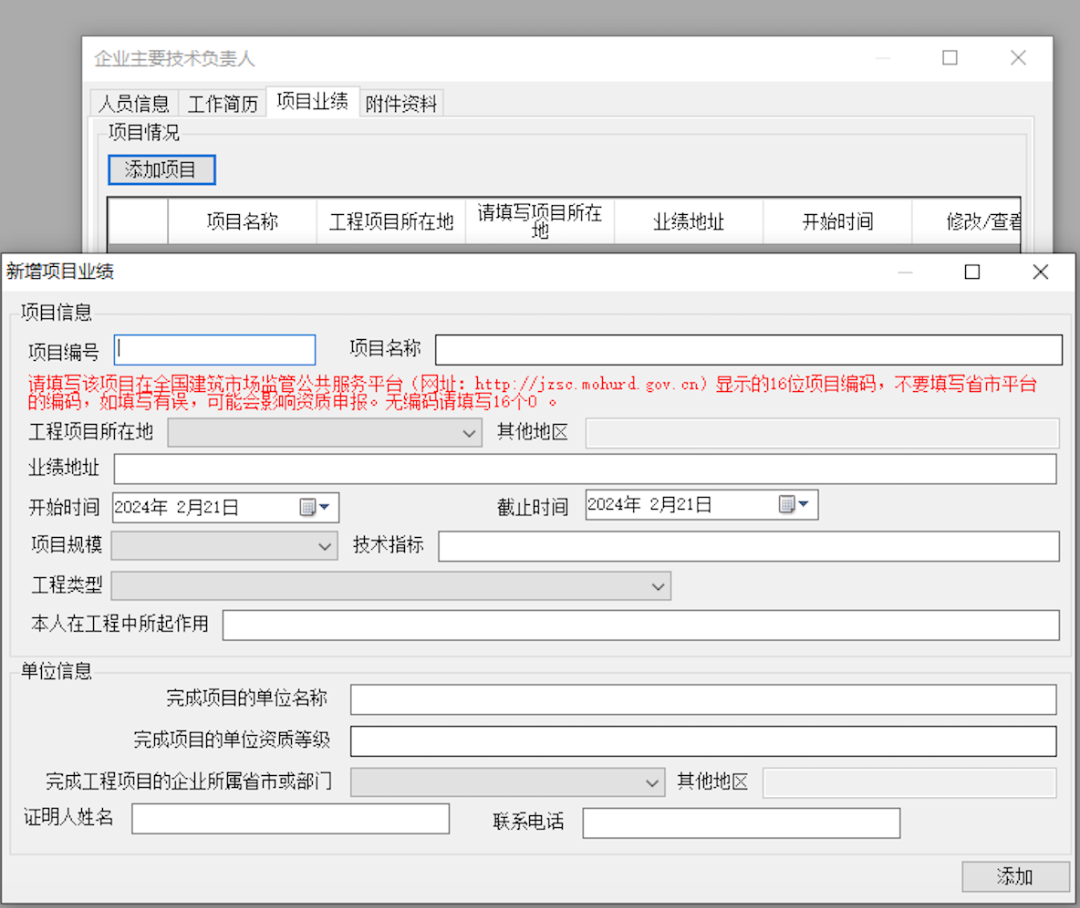This screenshot has height=908, width=1080.
Task: Select the 技术指标 text box
Action: [x=748, y=546]
